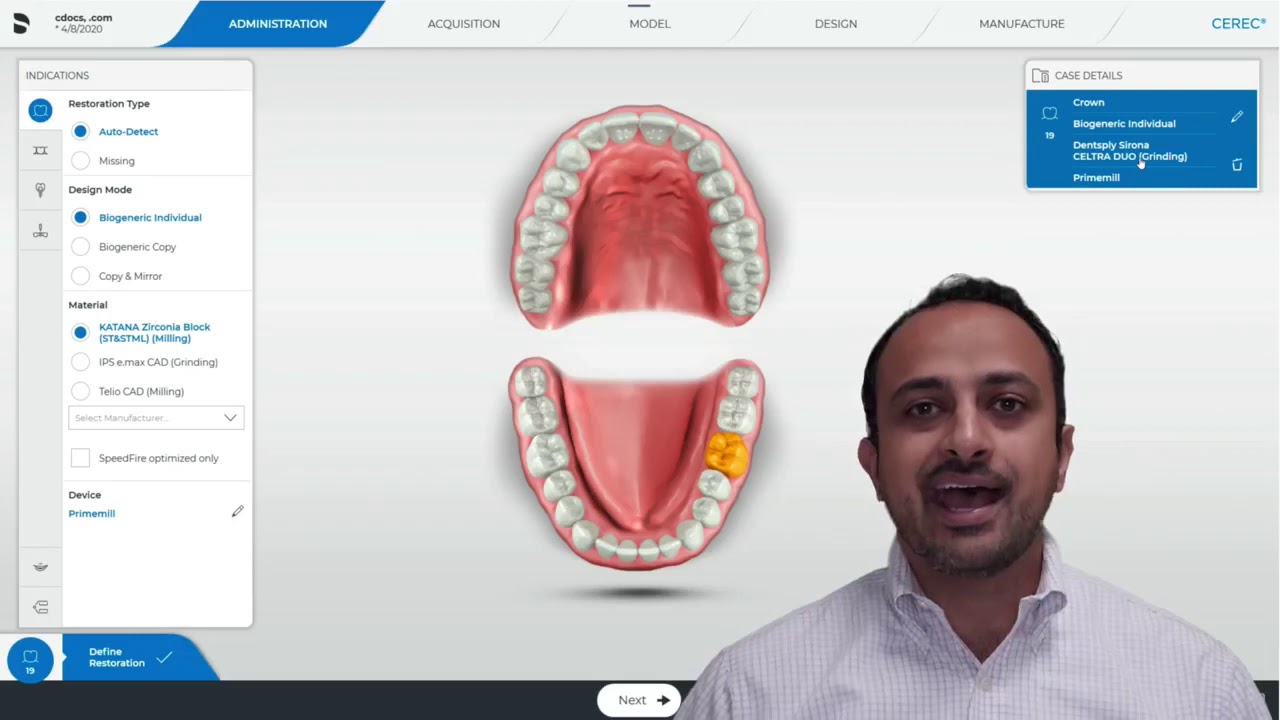
Task: Click 'Biogeneric Individual' in Case Details card
Action: click(1124, 123)
